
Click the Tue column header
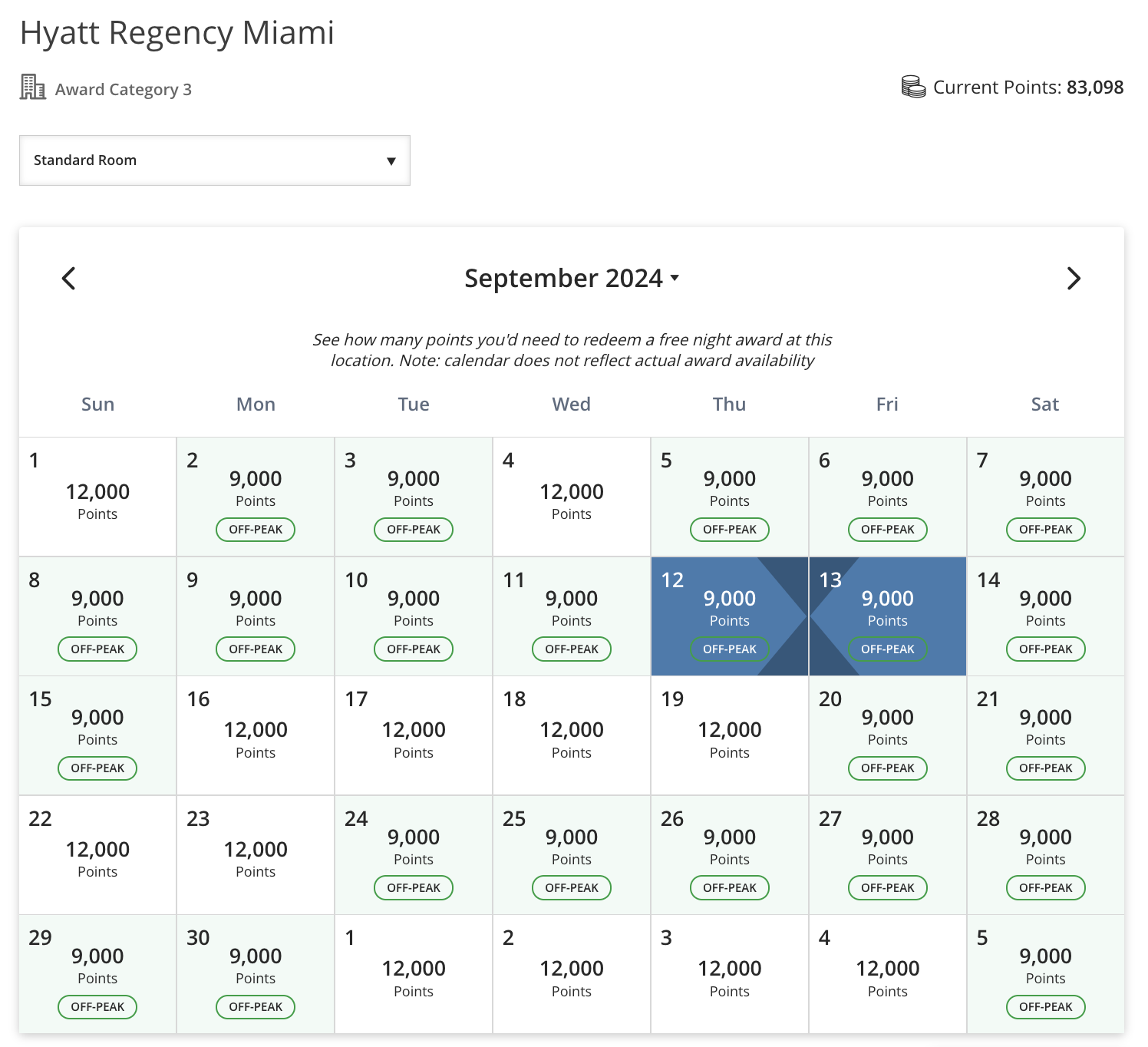(x=414, y=405)
